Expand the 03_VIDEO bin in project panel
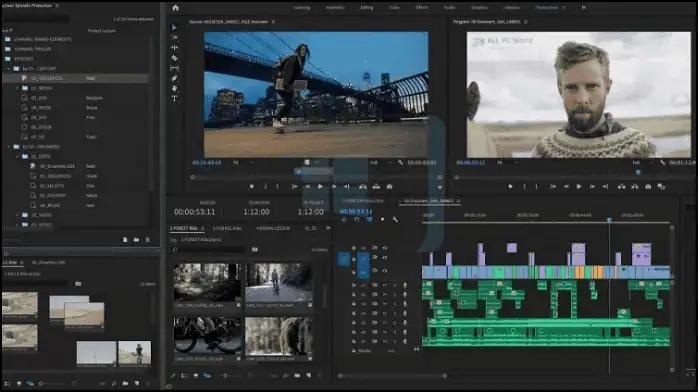 (18, 215)
